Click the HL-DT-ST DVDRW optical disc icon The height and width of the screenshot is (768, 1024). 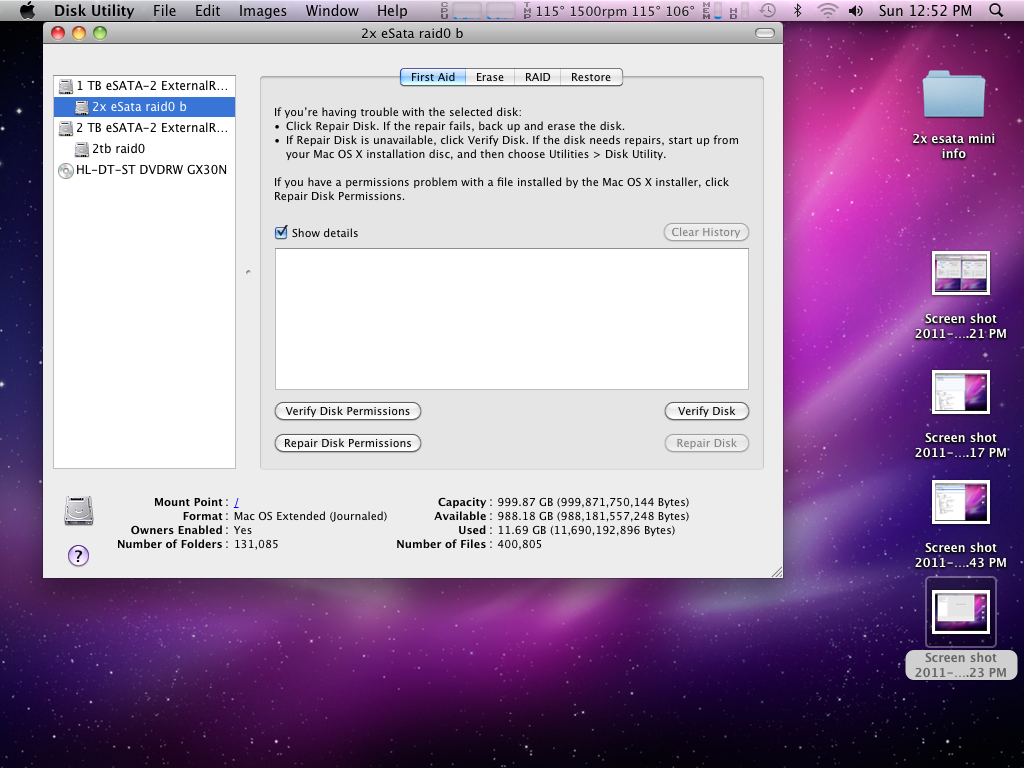coord(65,170)
